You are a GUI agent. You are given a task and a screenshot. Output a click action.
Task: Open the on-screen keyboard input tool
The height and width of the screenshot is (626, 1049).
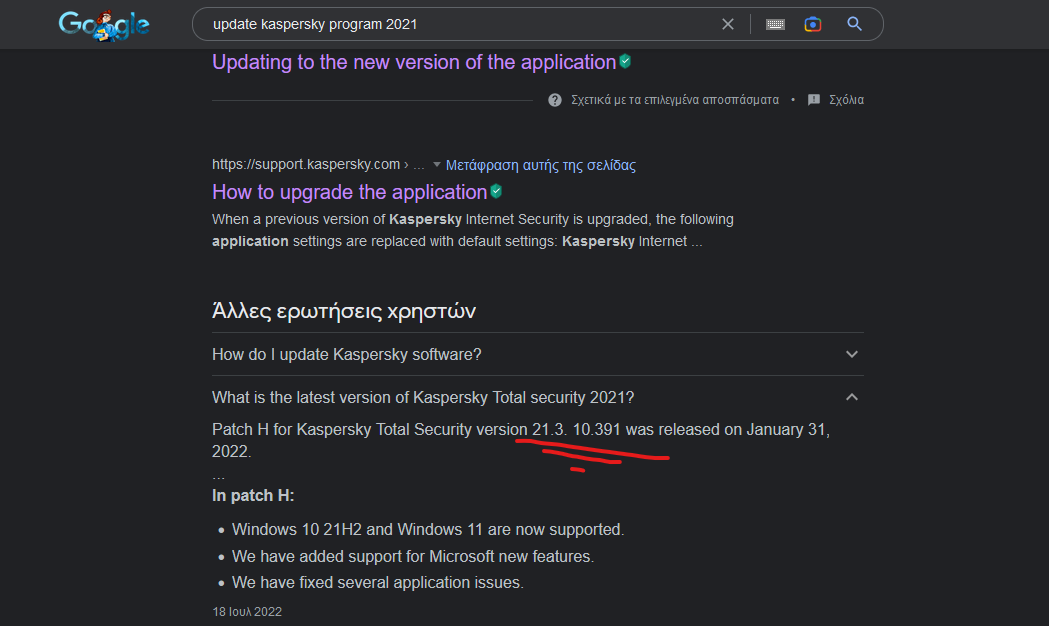775,24
